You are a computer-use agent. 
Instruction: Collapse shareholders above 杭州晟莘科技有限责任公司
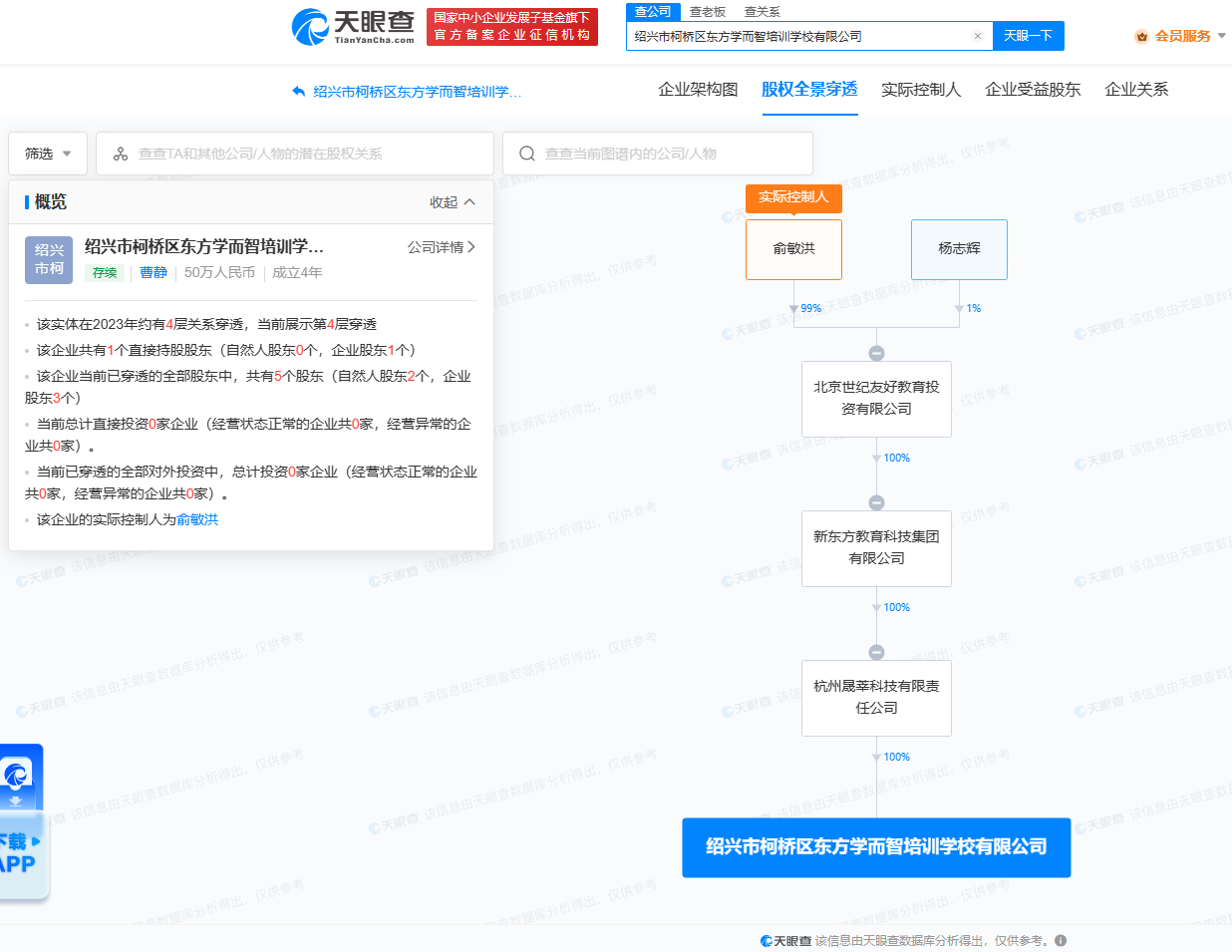pos(876,652)
